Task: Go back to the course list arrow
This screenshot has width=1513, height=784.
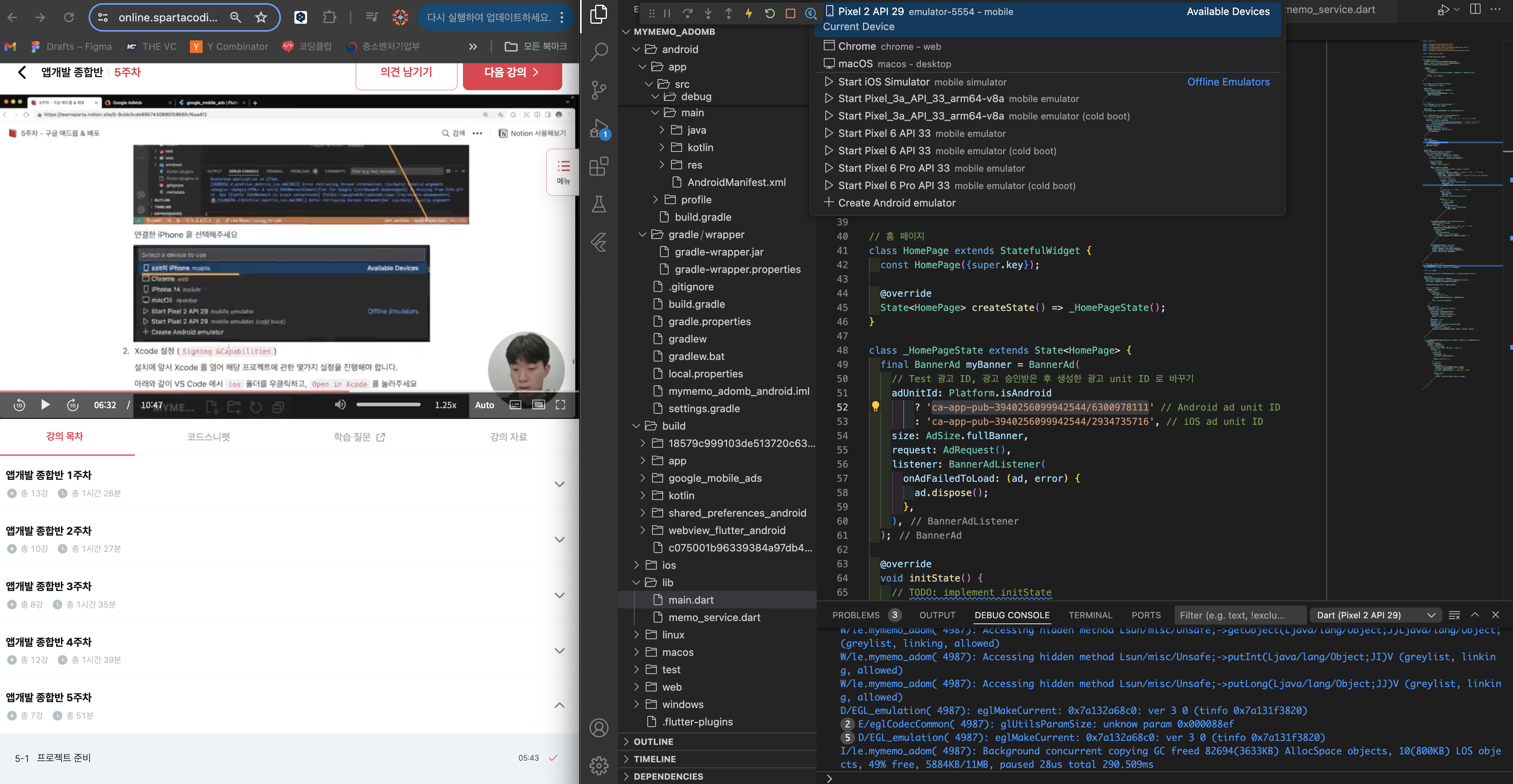Action: pyautogui.click(x=22, y=72)
